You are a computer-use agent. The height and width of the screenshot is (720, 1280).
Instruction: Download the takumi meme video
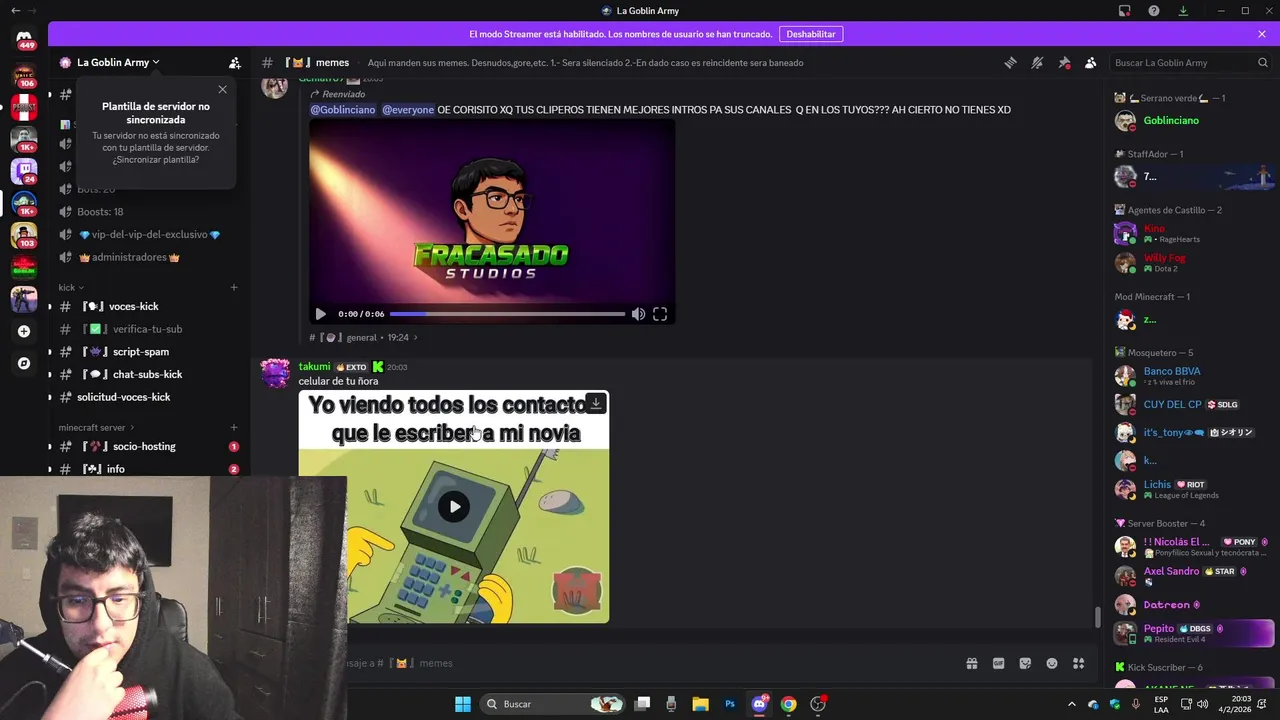[x=596, y=403]
